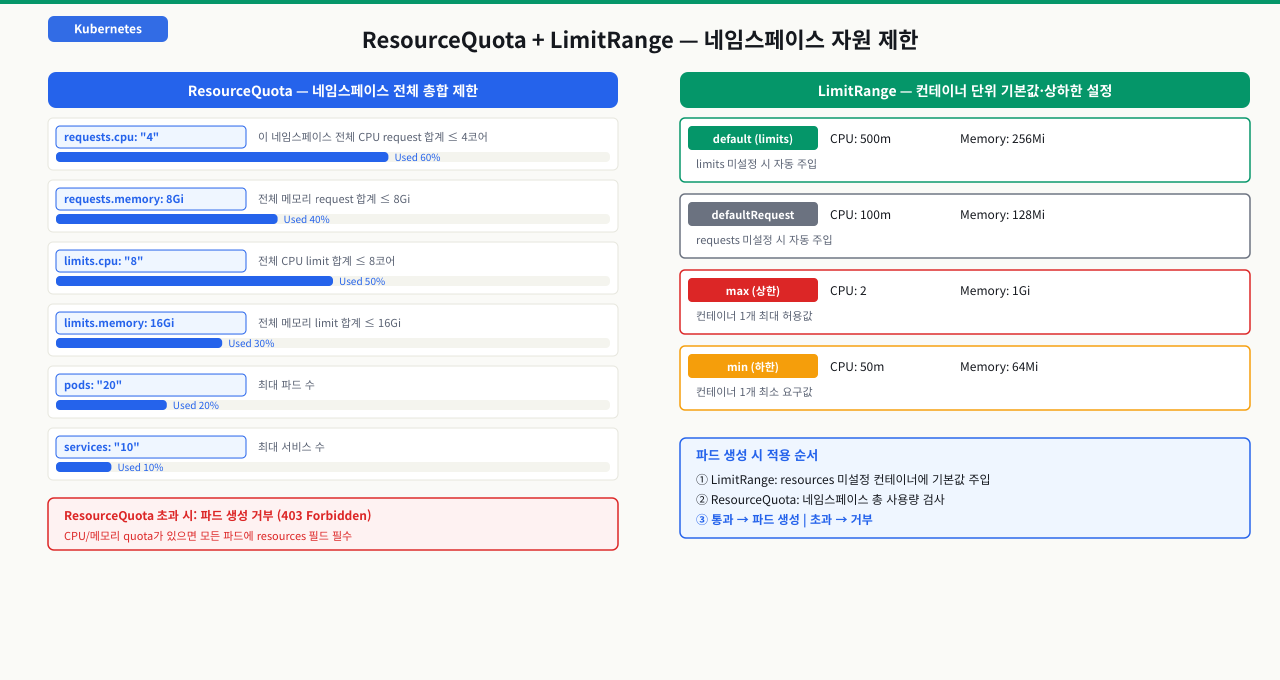Click the "Used 20%" text
Viewport: 1280px width, 680px height.
(x=196, y=405)
